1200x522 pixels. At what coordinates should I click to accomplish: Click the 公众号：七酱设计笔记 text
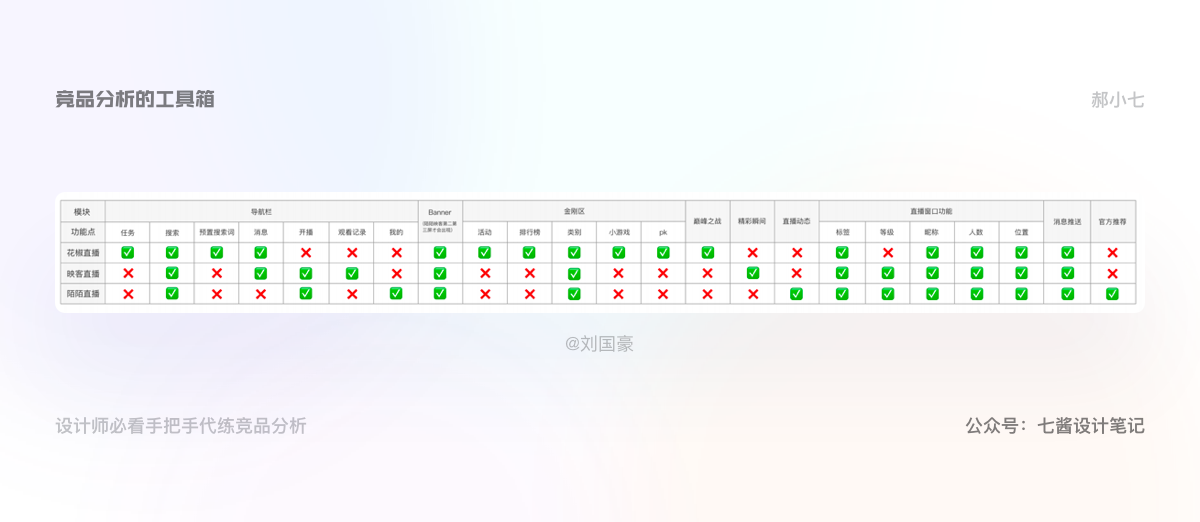coord(1055,426)
